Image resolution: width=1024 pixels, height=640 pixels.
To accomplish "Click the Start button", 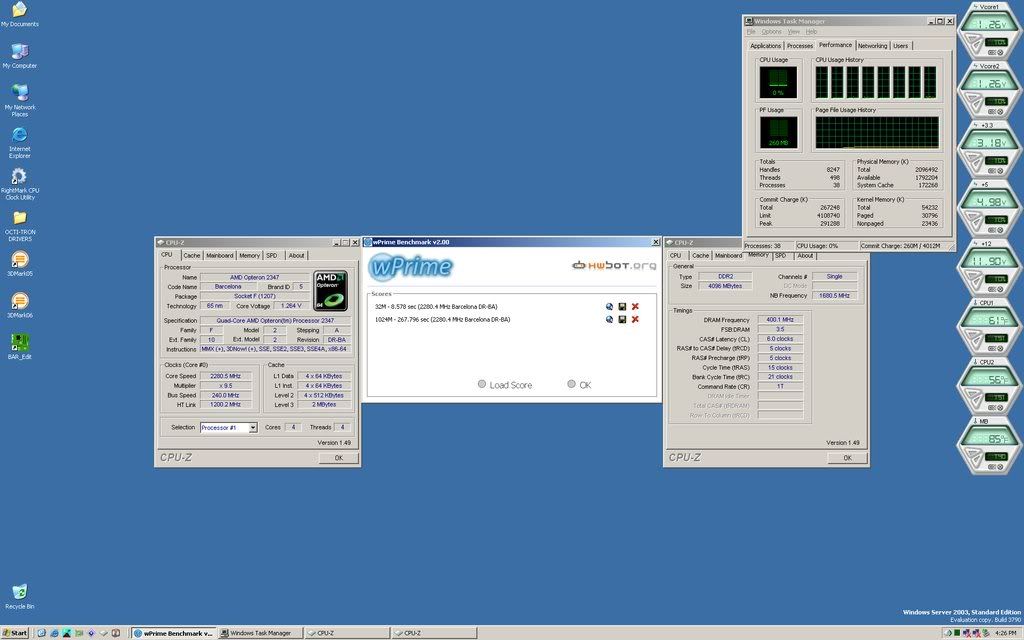I will point(15,633).
